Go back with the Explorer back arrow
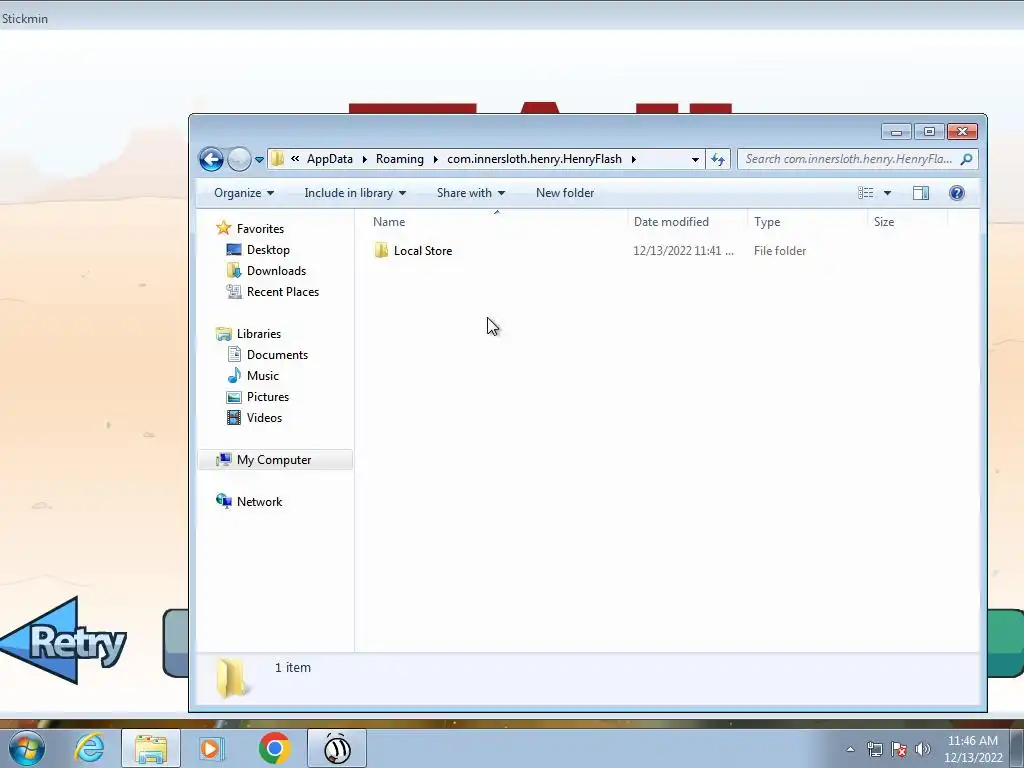The image size is (1024, 768). (x=211, y=159)
